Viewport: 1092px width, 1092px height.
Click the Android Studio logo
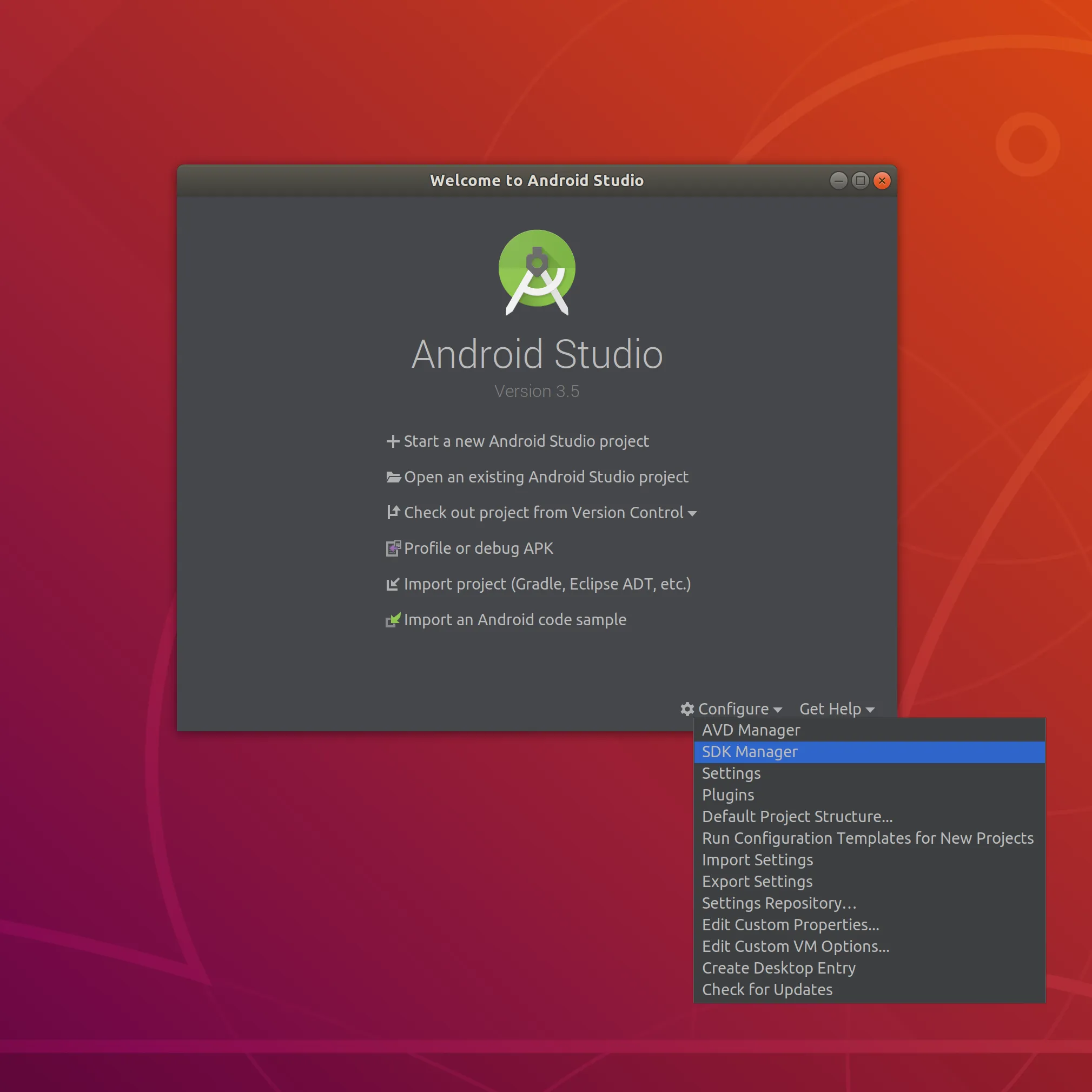click(x=537, y=269)
